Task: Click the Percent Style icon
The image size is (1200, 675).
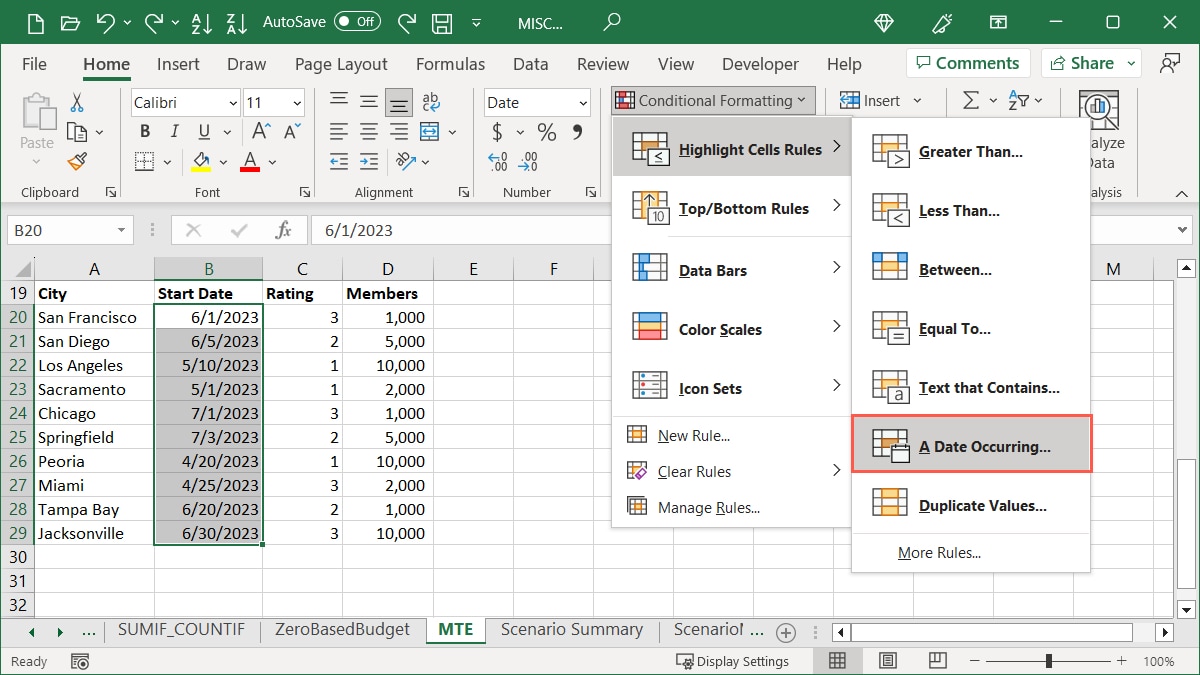Action: 546,132
